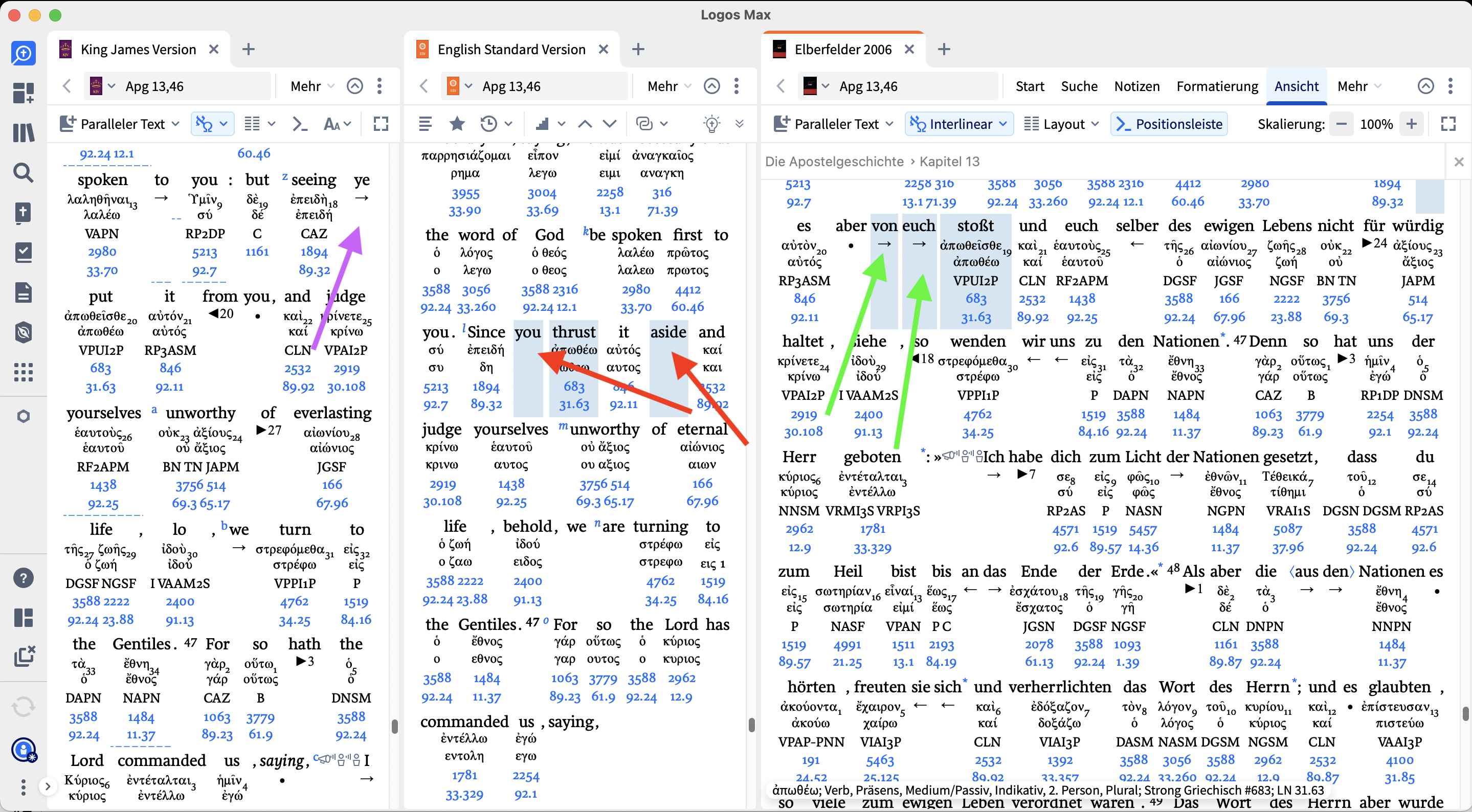Click ESV staircase navigation level icon
Viewport: 1472px width, 812px height.
(x=543, y=124)
